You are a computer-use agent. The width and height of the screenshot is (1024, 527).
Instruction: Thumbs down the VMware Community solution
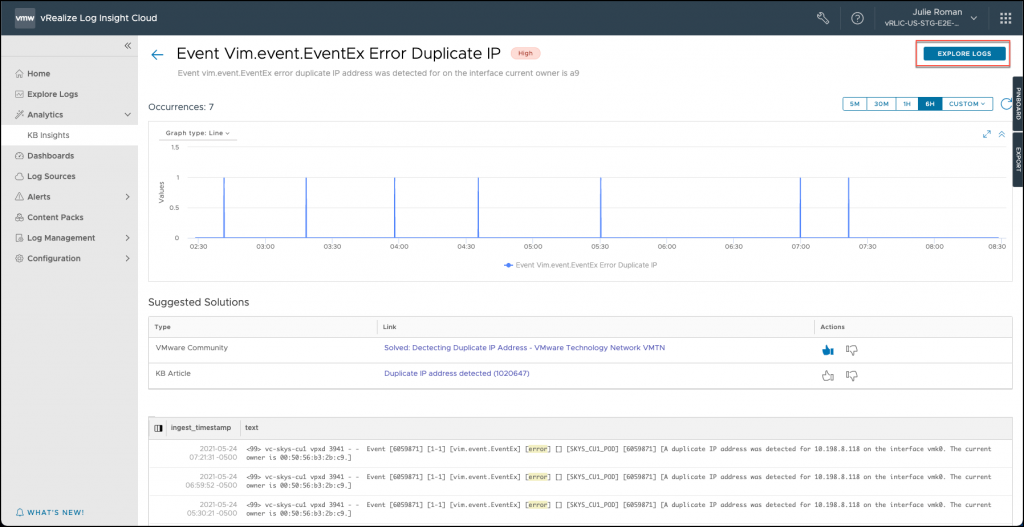pos(852,350)
